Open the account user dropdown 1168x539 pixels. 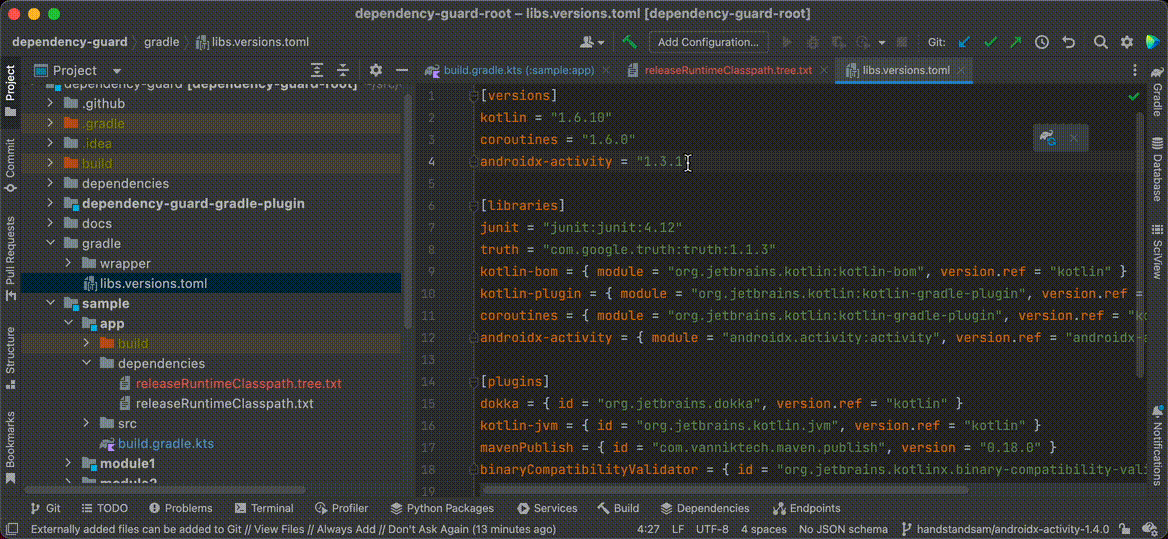click(594, 42)
